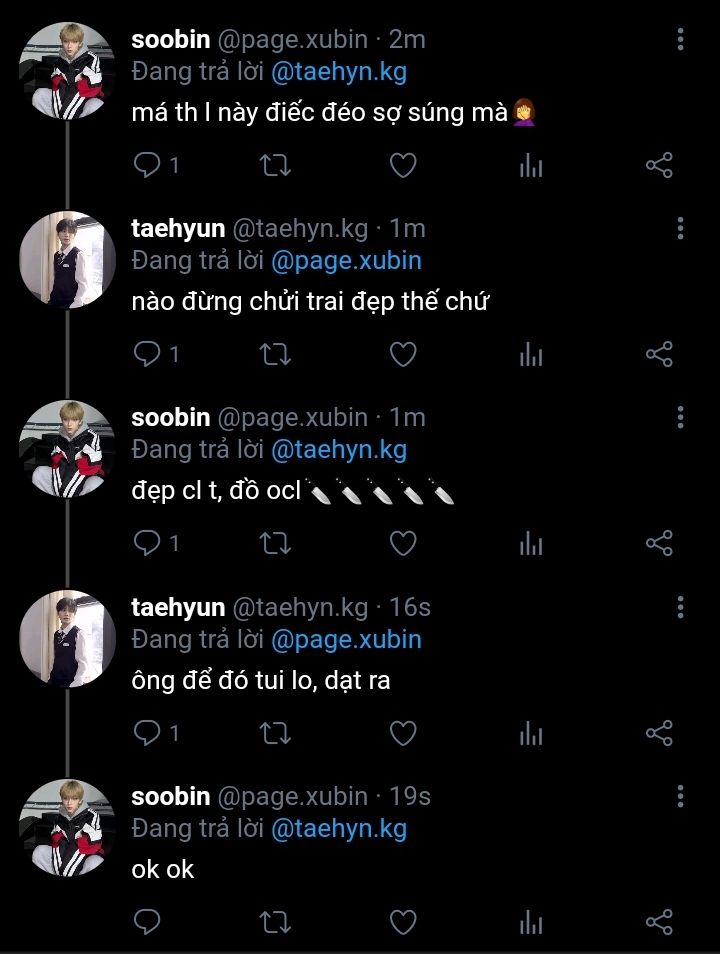Share soobin's tweet with knife emojis

[x=659, y=543]
